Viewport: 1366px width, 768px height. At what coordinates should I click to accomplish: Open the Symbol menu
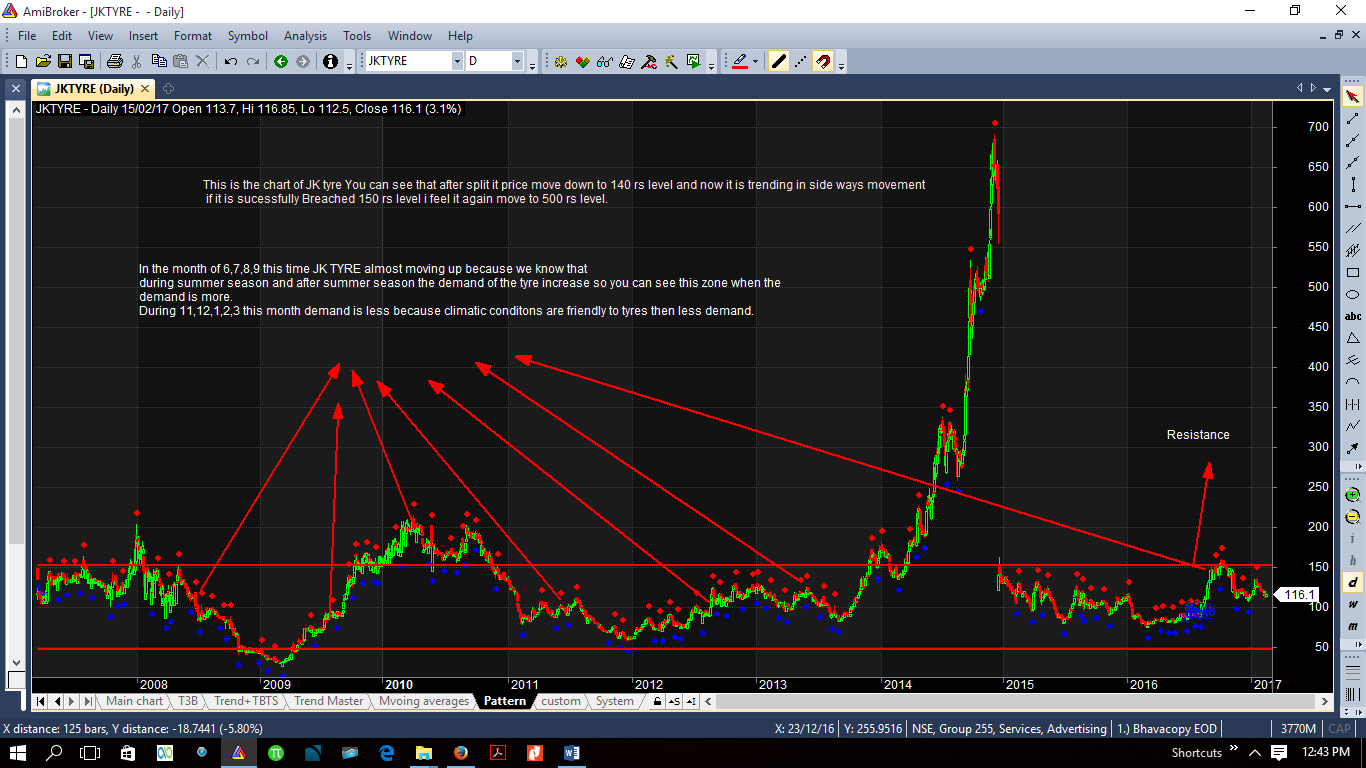pyautogui.click(x=248, y=35)
